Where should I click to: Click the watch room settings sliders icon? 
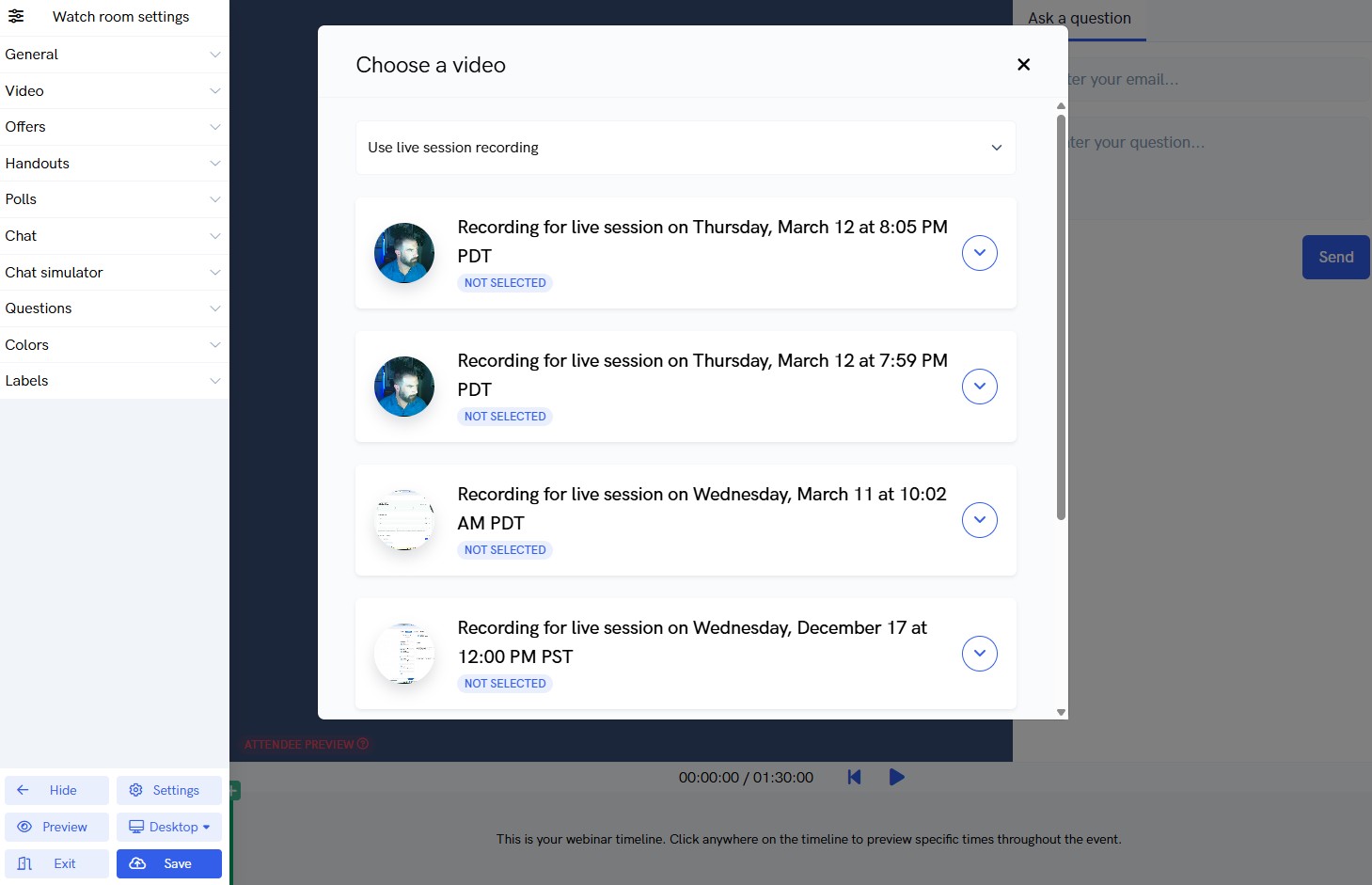pos(15,16)
